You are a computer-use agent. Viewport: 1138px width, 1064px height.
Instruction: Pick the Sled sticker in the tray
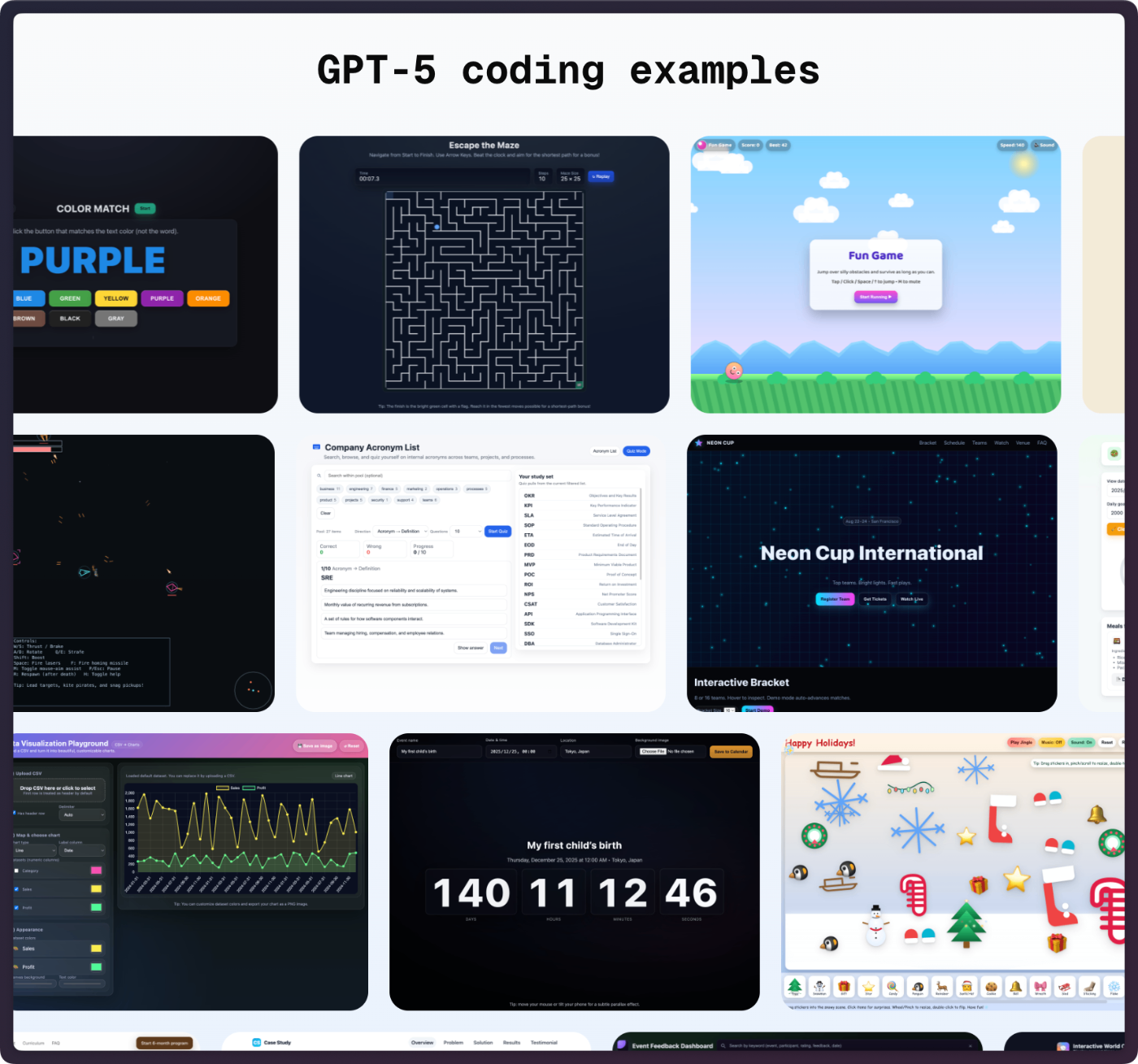pos(1065,987)
